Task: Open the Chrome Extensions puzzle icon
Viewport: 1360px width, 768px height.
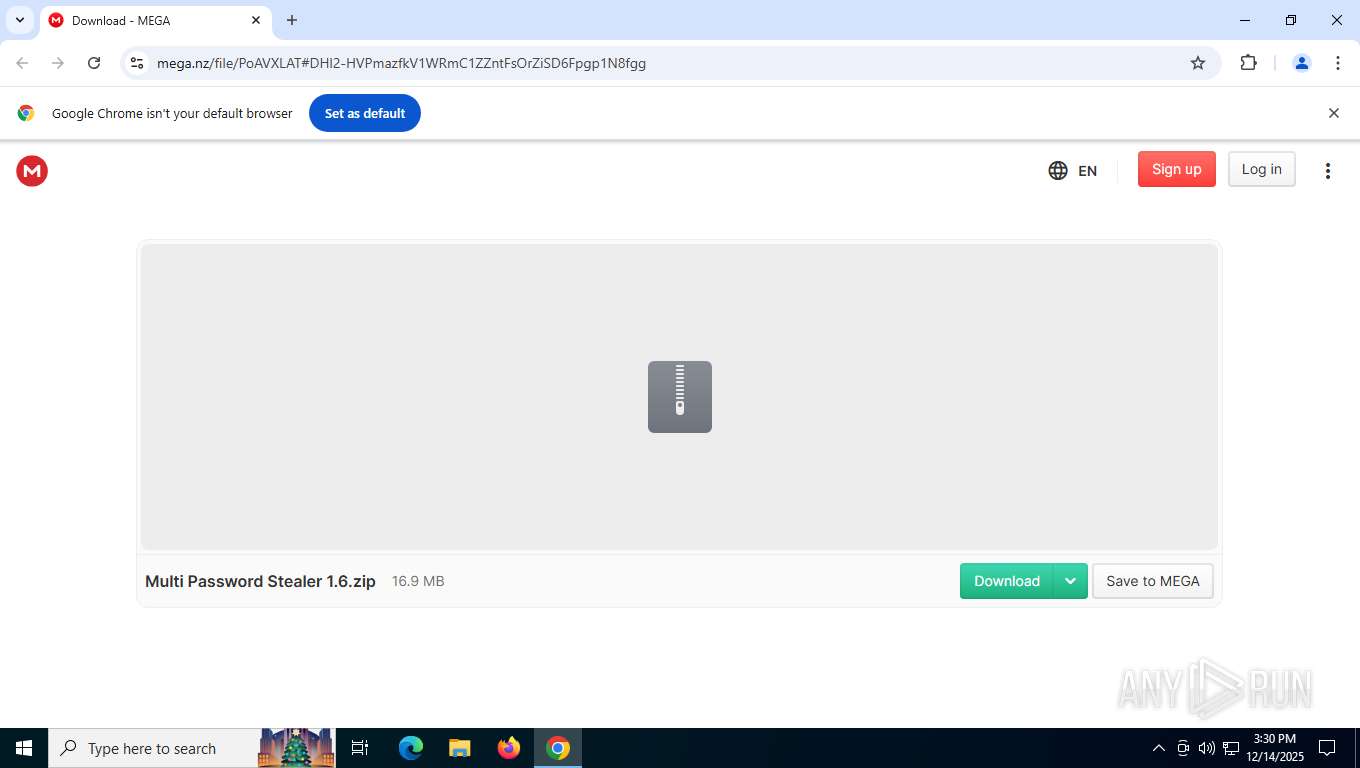Action: coord(1248,63)
